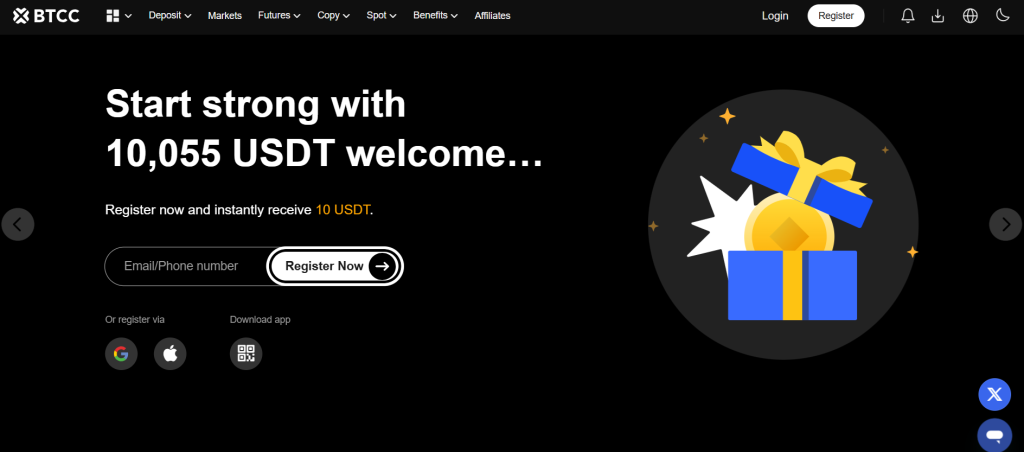Open the Affiliates page
The width and height of the screenshot is (1024, 452).
coord(492,16)
